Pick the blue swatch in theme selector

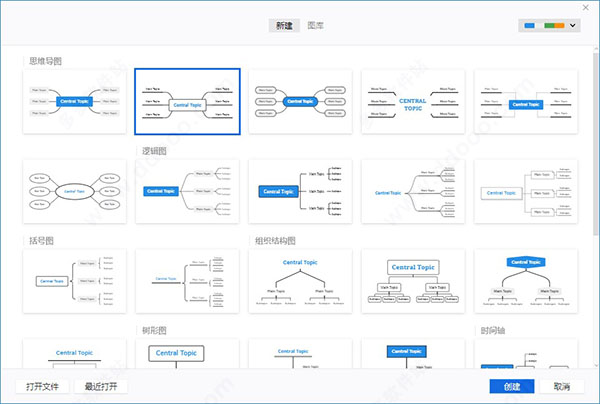[530, 26]
